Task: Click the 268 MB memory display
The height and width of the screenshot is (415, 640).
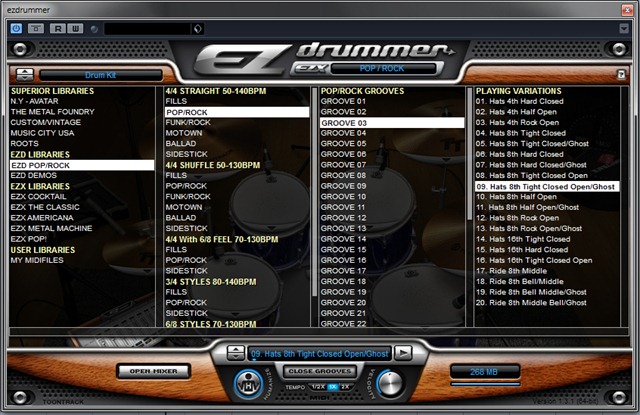Action: coord(484,372)
